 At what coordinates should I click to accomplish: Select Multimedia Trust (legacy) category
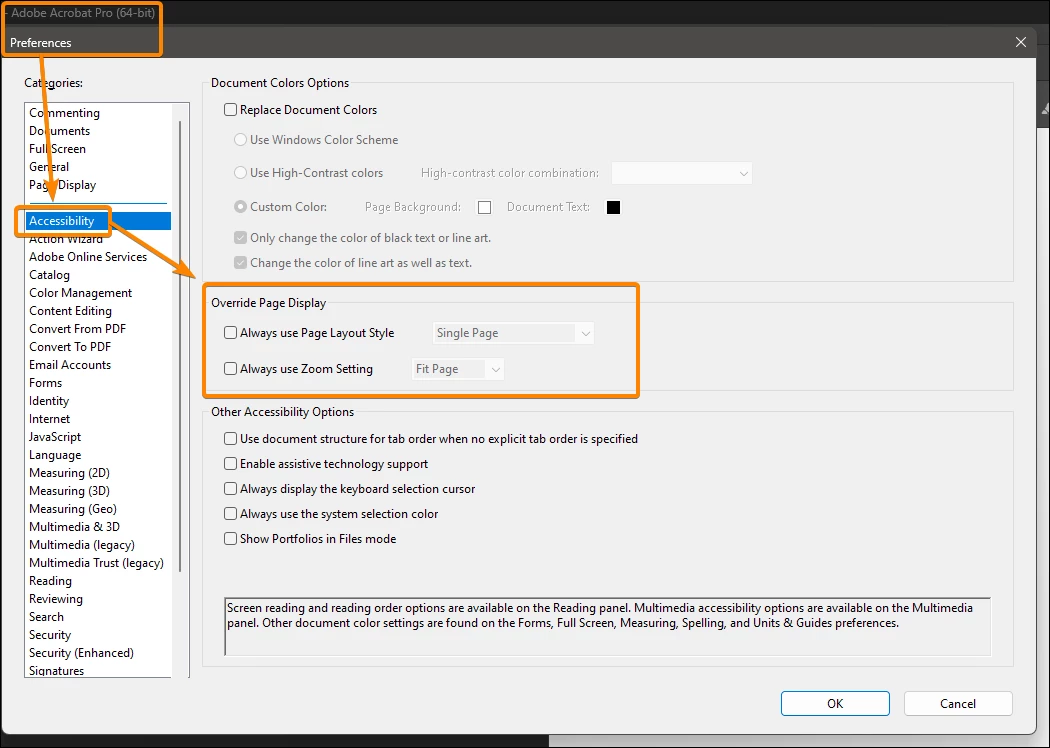coord(96,563)
